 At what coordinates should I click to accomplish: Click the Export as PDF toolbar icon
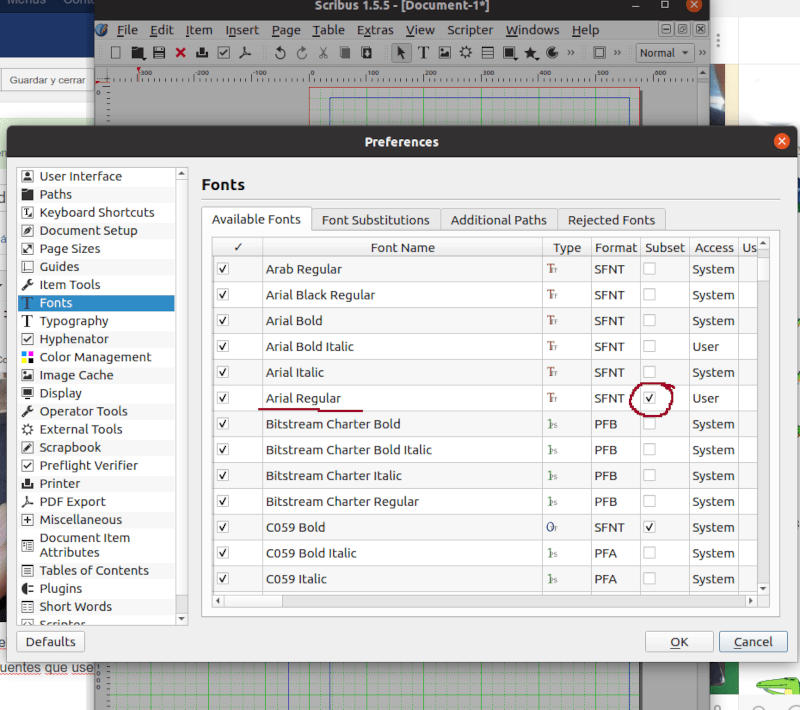(x=245, y=53)
